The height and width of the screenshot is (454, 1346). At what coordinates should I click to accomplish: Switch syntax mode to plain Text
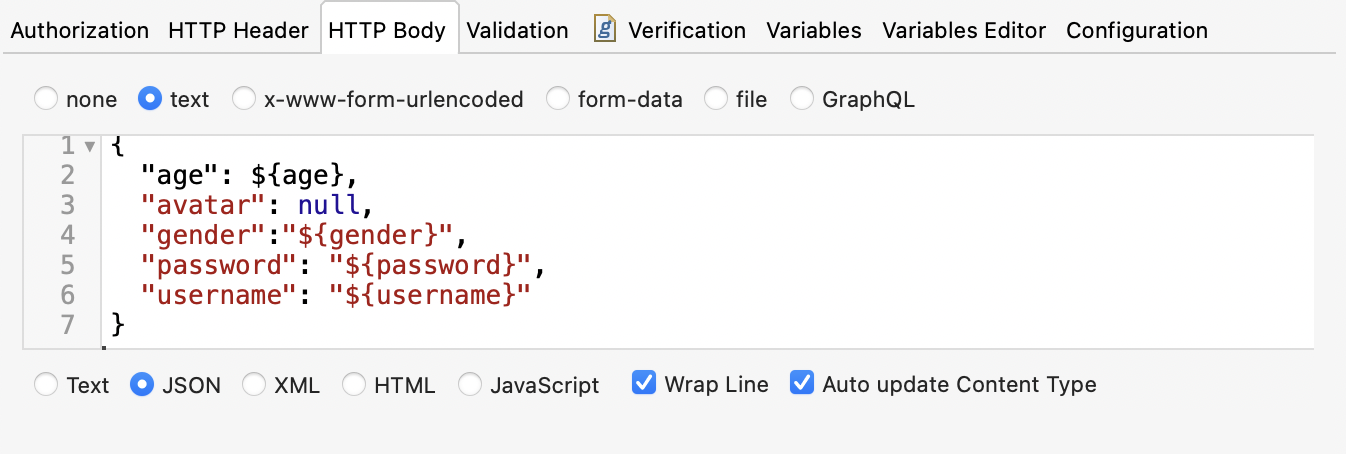point(46,385)
